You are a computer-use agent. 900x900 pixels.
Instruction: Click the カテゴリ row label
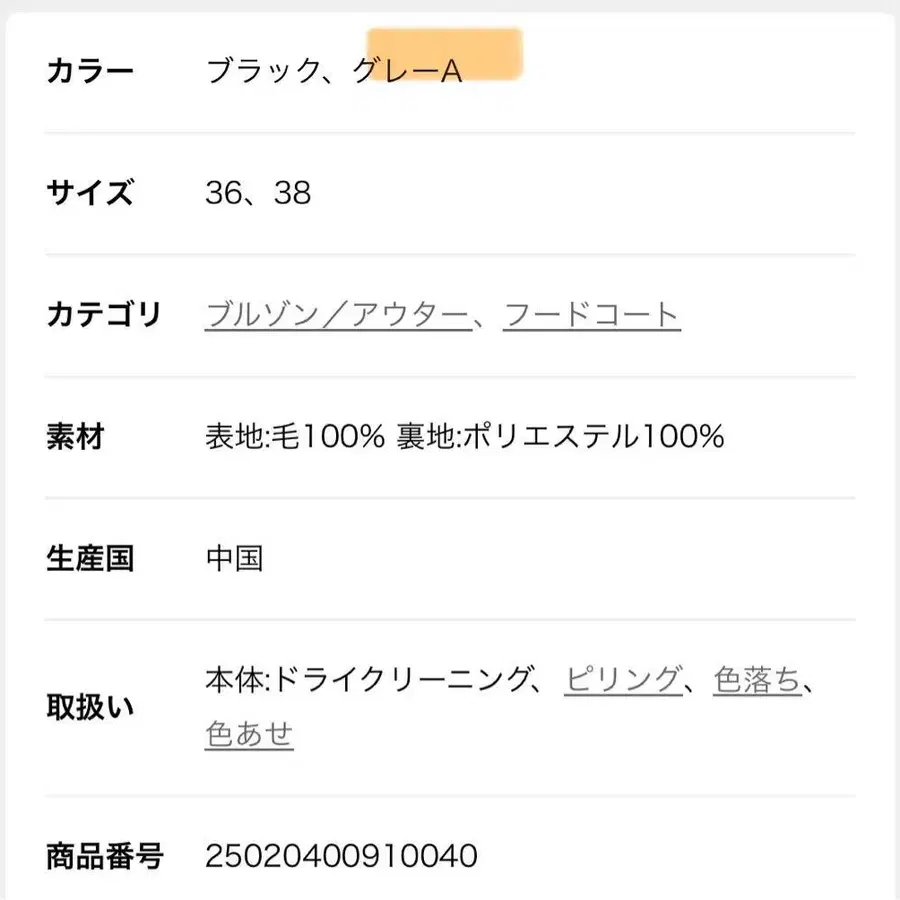(104, 313)
